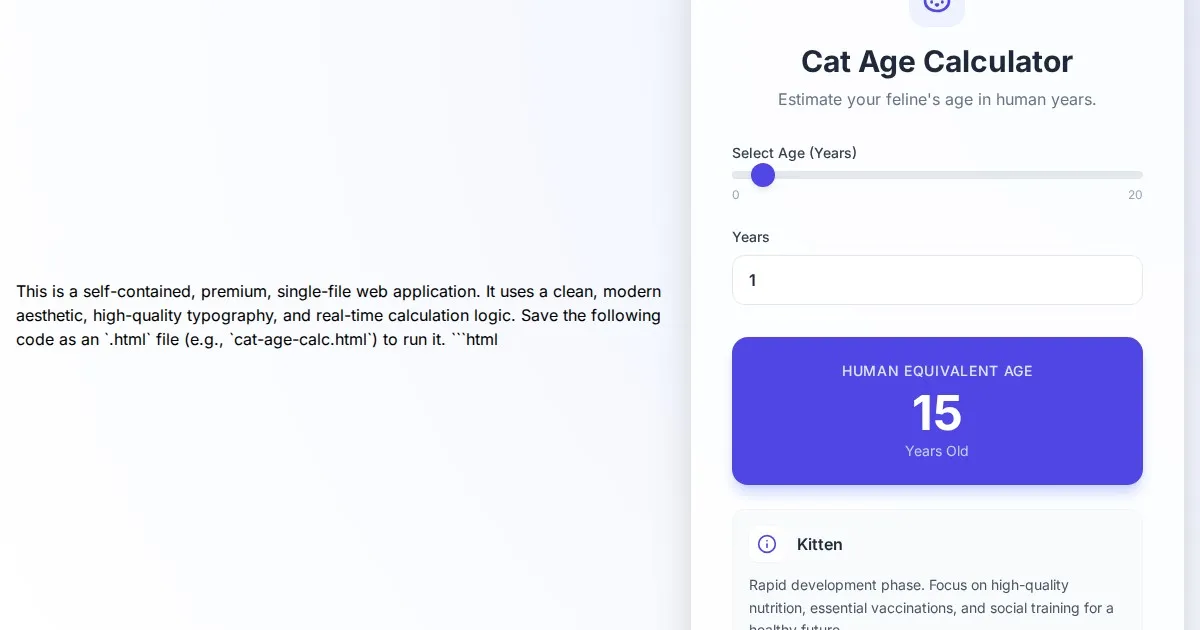1200x630 pixels.
Task: Click the Kitten life stage heading
Action: point(820,544)
